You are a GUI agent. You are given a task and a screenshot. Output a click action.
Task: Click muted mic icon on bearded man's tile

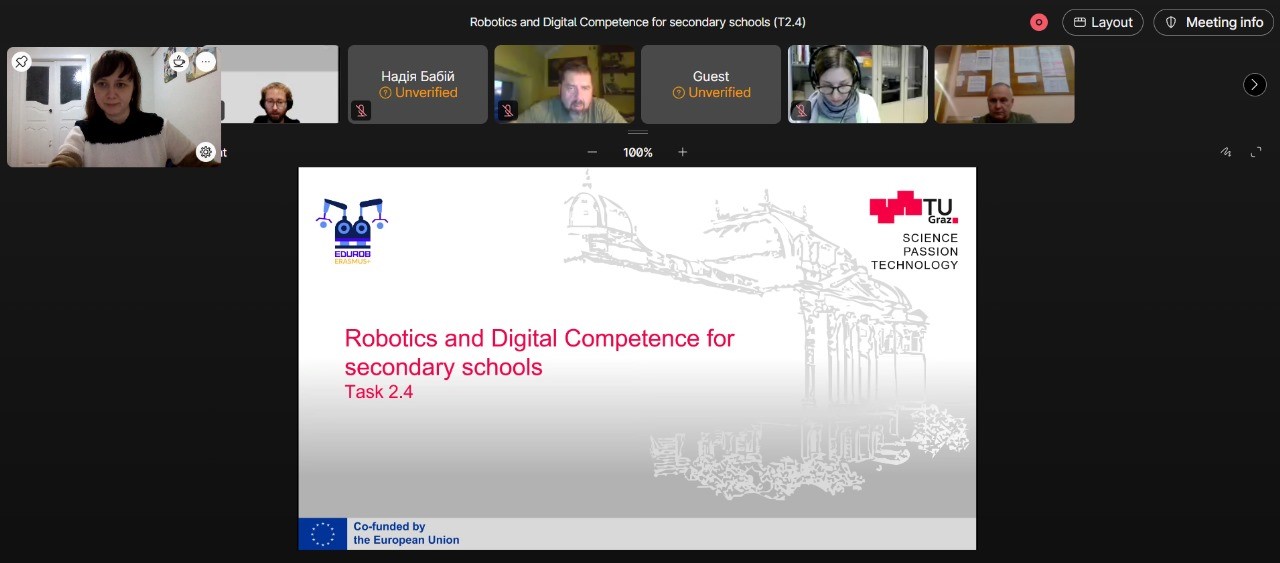(508, 110)
